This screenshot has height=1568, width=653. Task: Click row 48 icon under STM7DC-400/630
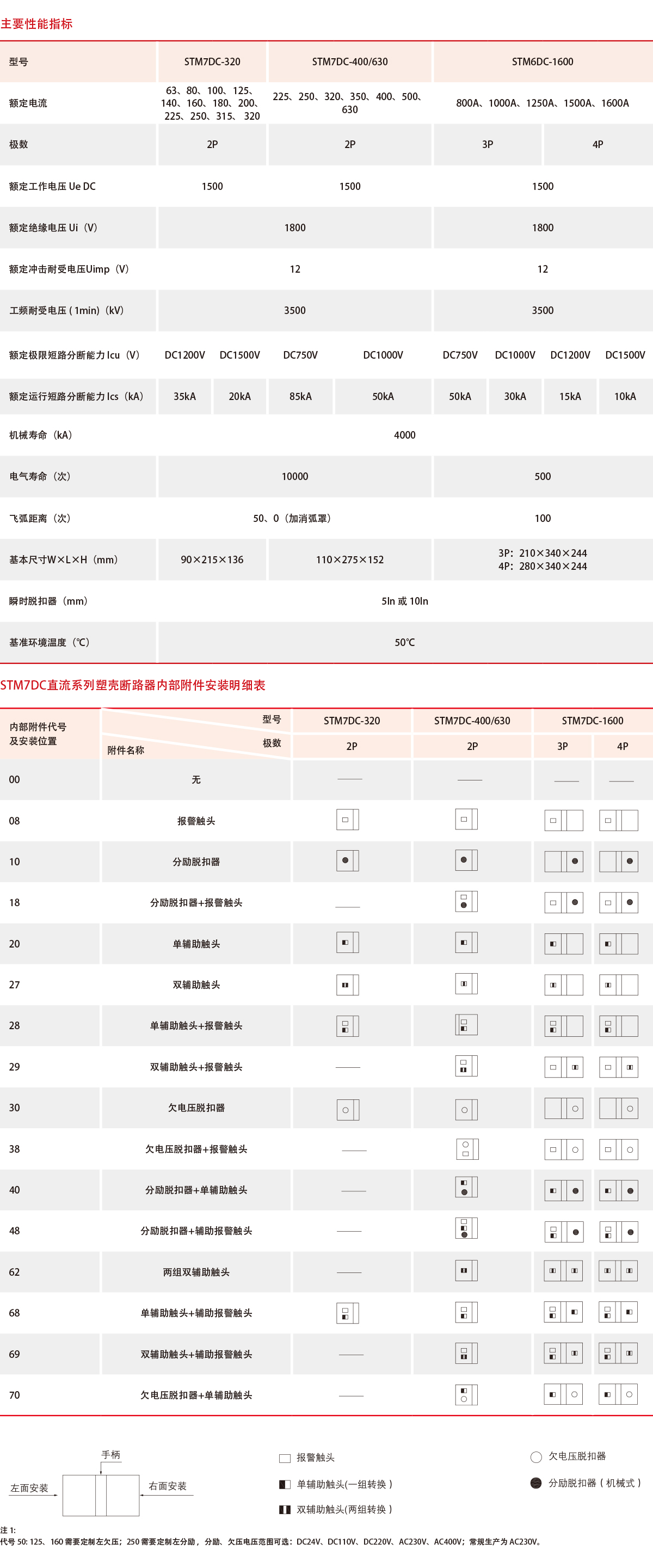(466, 1228)
